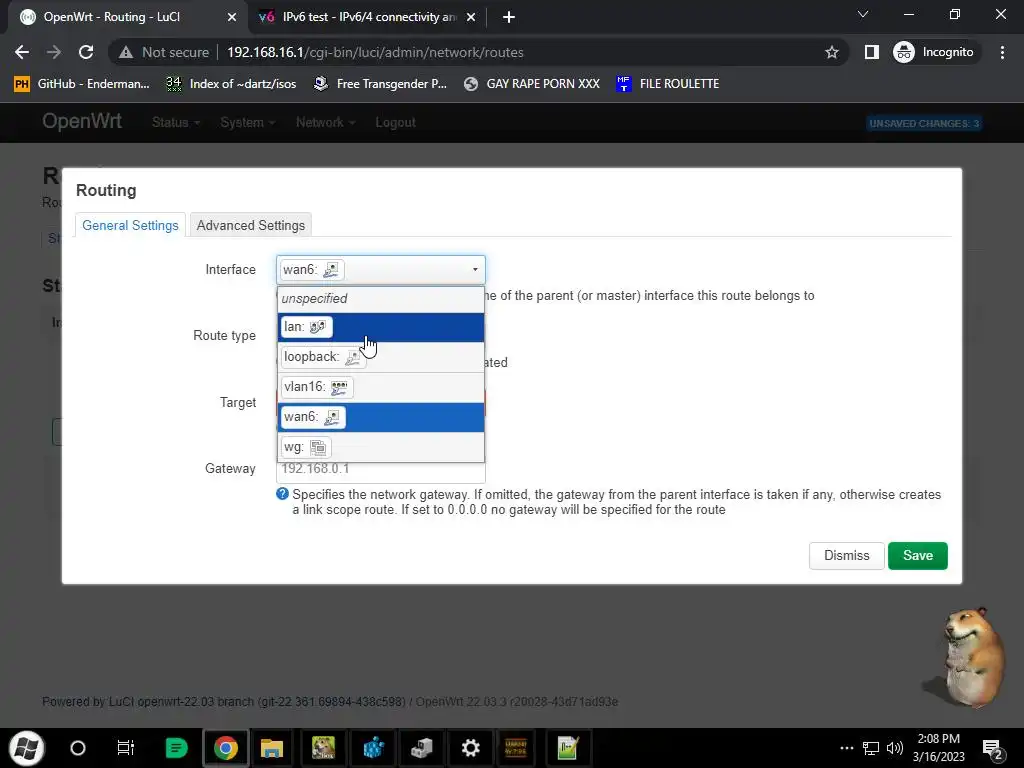Open the Unsaved Changes: 3 indicator
1024x768 pixels.
click(924, 123)
